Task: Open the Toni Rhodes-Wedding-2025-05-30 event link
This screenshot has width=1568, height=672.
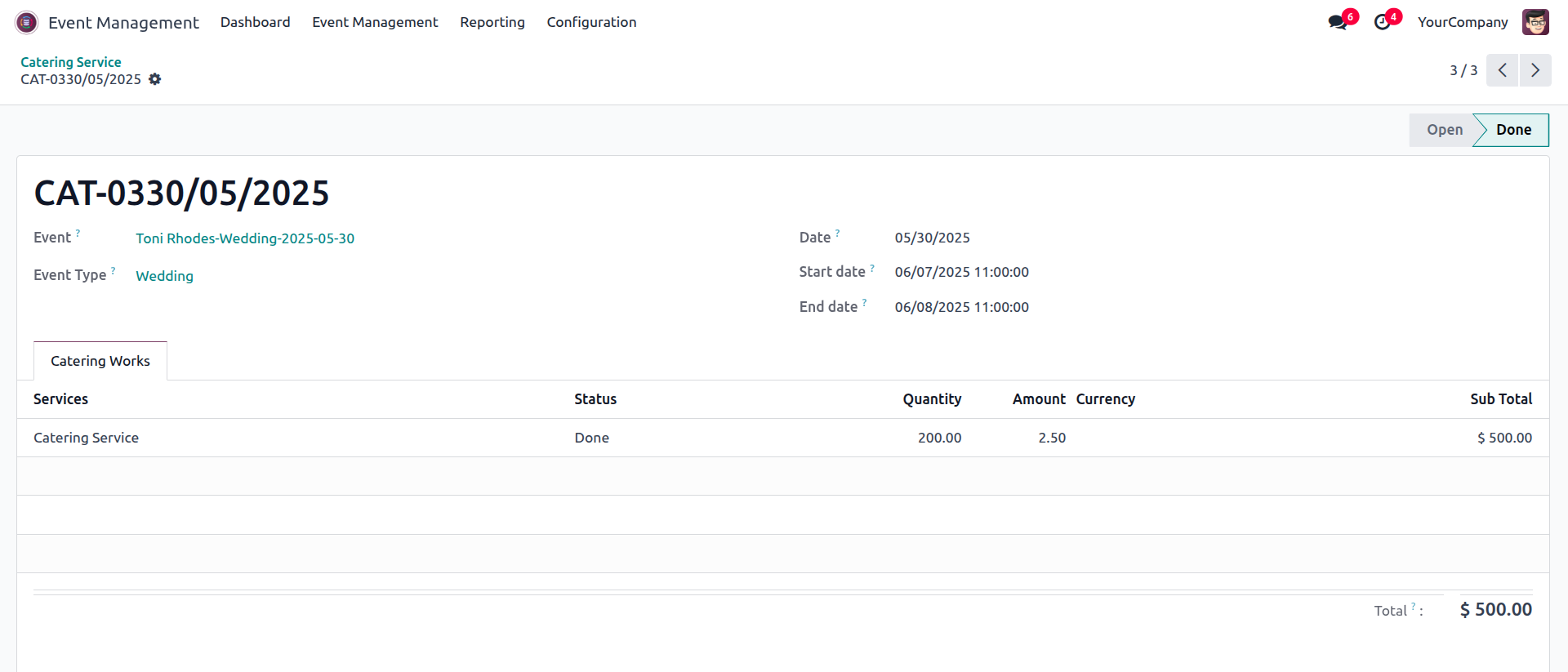Action: click(x=245, y=238)
